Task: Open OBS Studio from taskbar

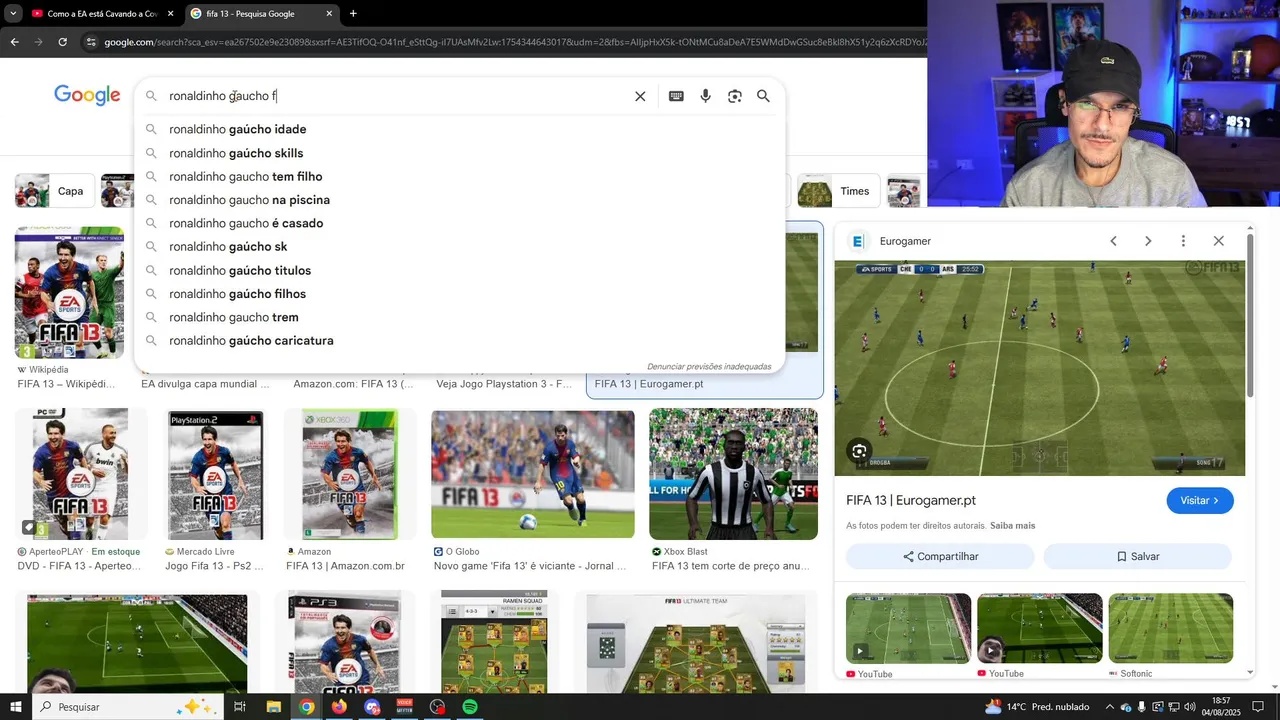Action: point(437,707)
